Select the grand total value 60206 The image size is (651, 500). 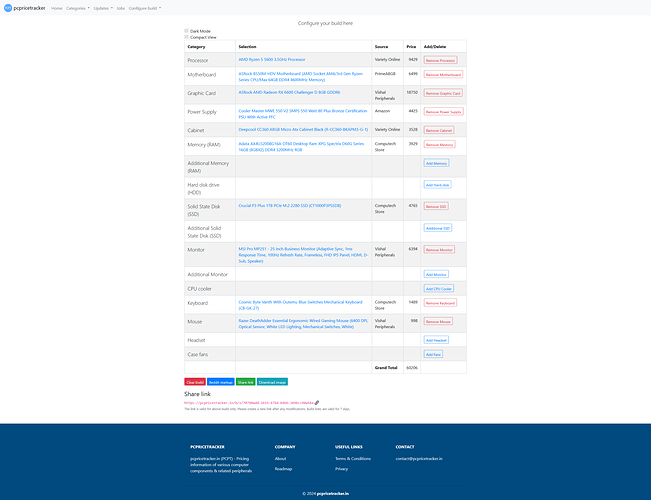[412, 368]
